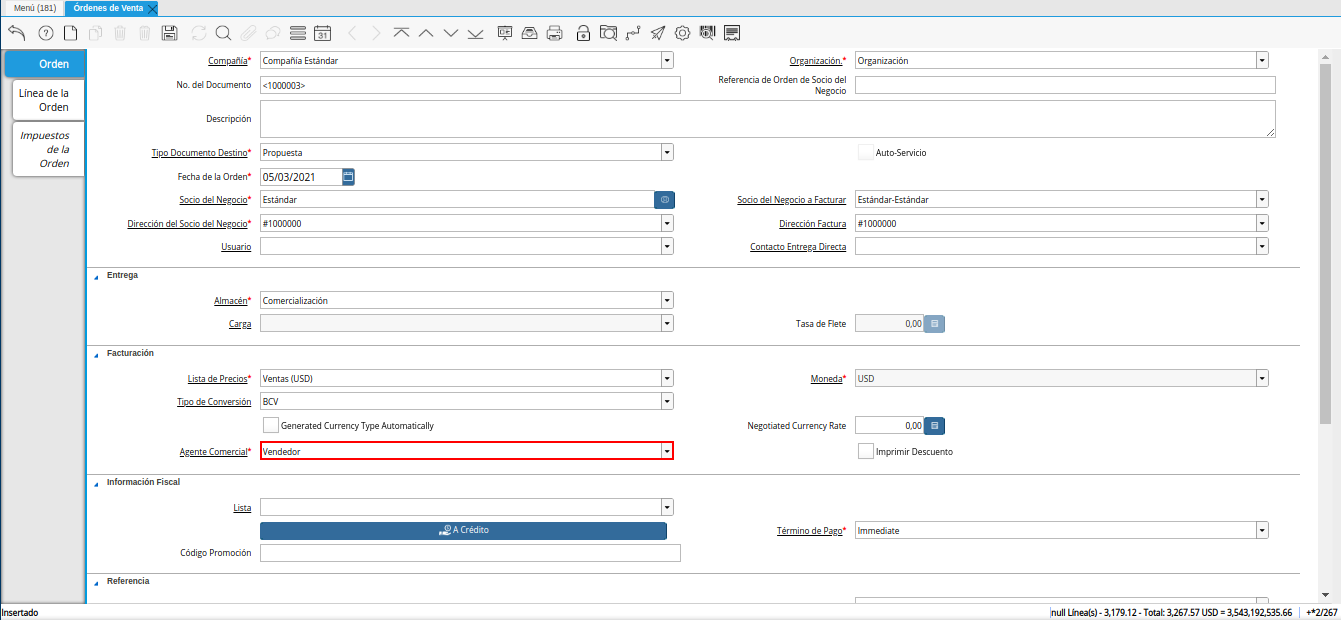This screenshot has width=1341, height=620.
Task: Switch to the Menú (181) tab
Action: coord(34,8)
